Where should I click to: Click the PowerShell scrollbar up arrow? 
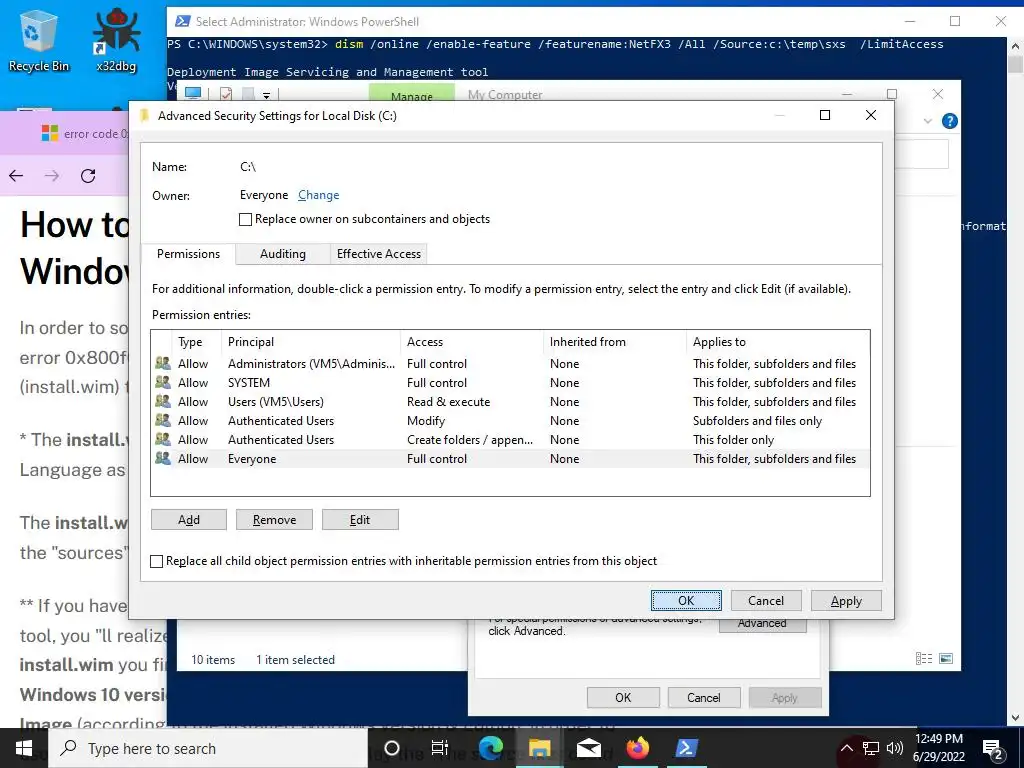click(1015, 46)
